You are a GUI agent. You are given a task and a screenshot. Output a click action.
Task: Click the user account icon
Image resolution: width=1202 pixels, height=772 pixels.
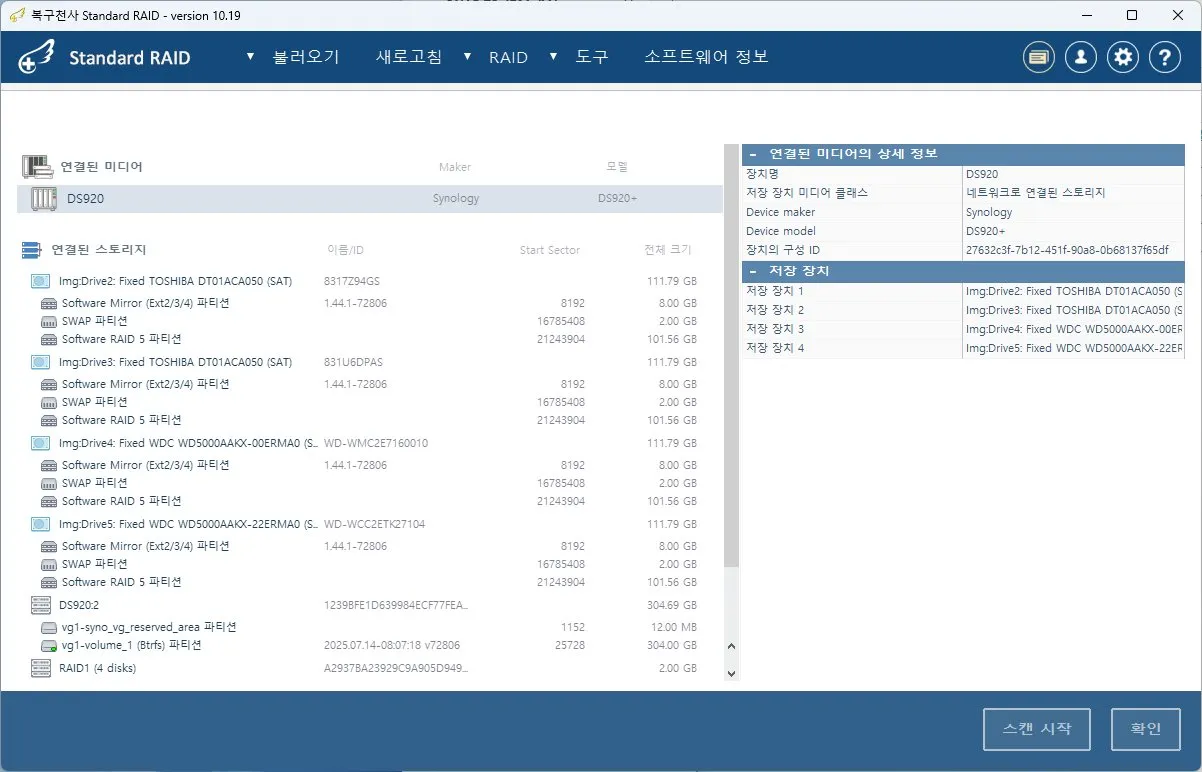1081,58
